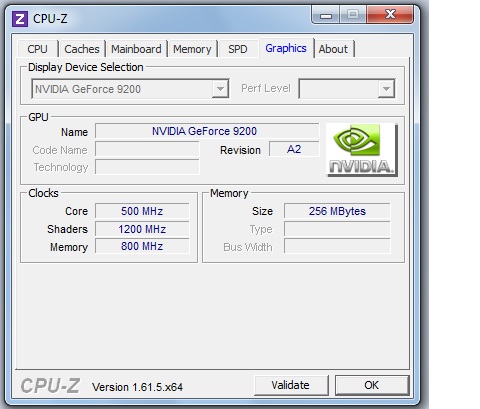Select the Memory clock 800 MHz value
Screen dimensions: 480x409
142,246
